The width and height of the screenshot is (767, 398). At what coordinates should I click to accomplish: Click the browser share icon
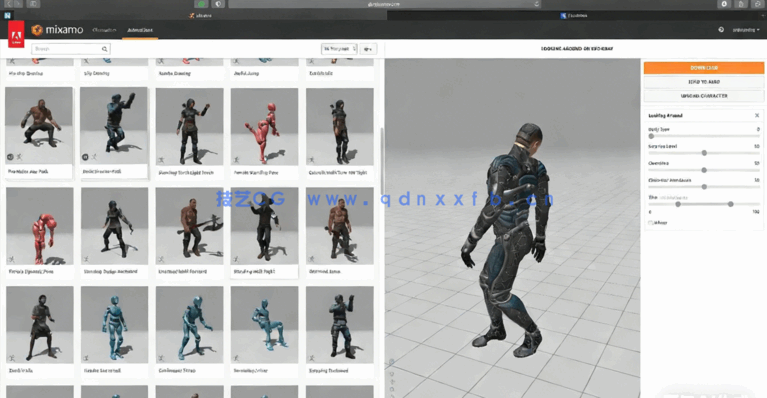point(742,4)
